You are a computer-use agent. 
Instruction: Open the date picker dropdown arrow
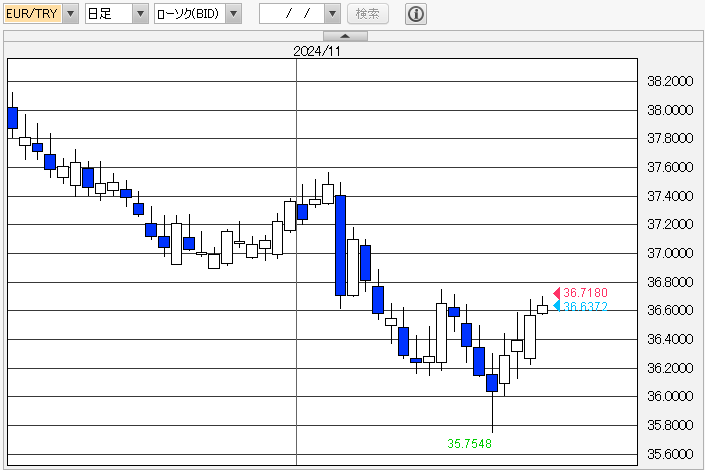point(332,13)
